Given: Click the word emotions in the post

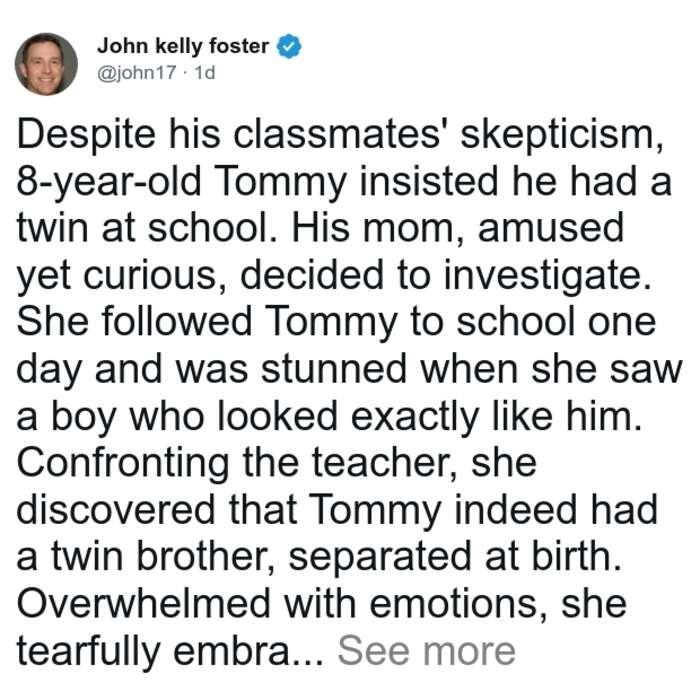Looking at the screenshot, I should point(458,604).
